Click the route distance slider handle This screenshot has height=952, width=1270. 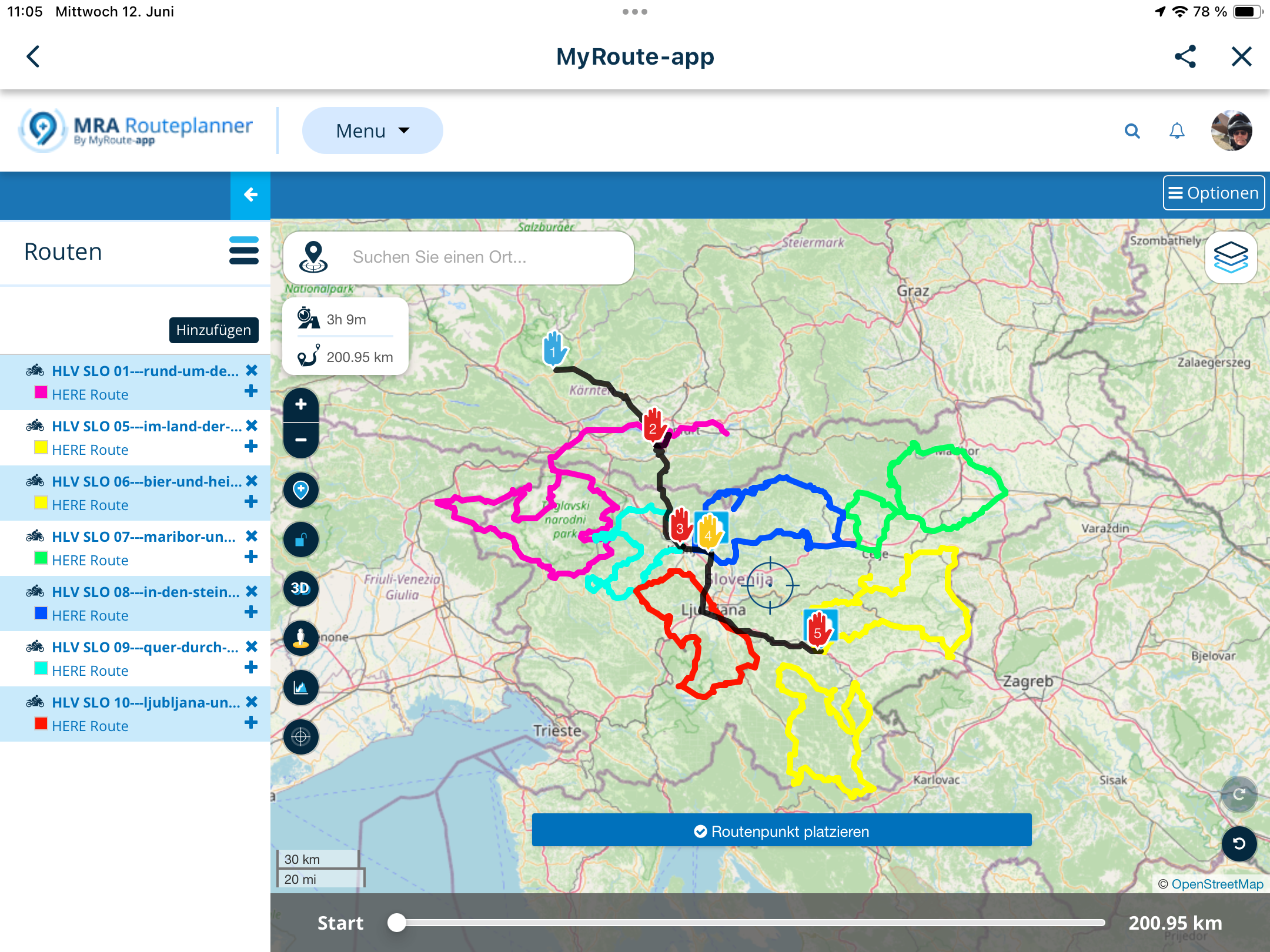(397, 923)
